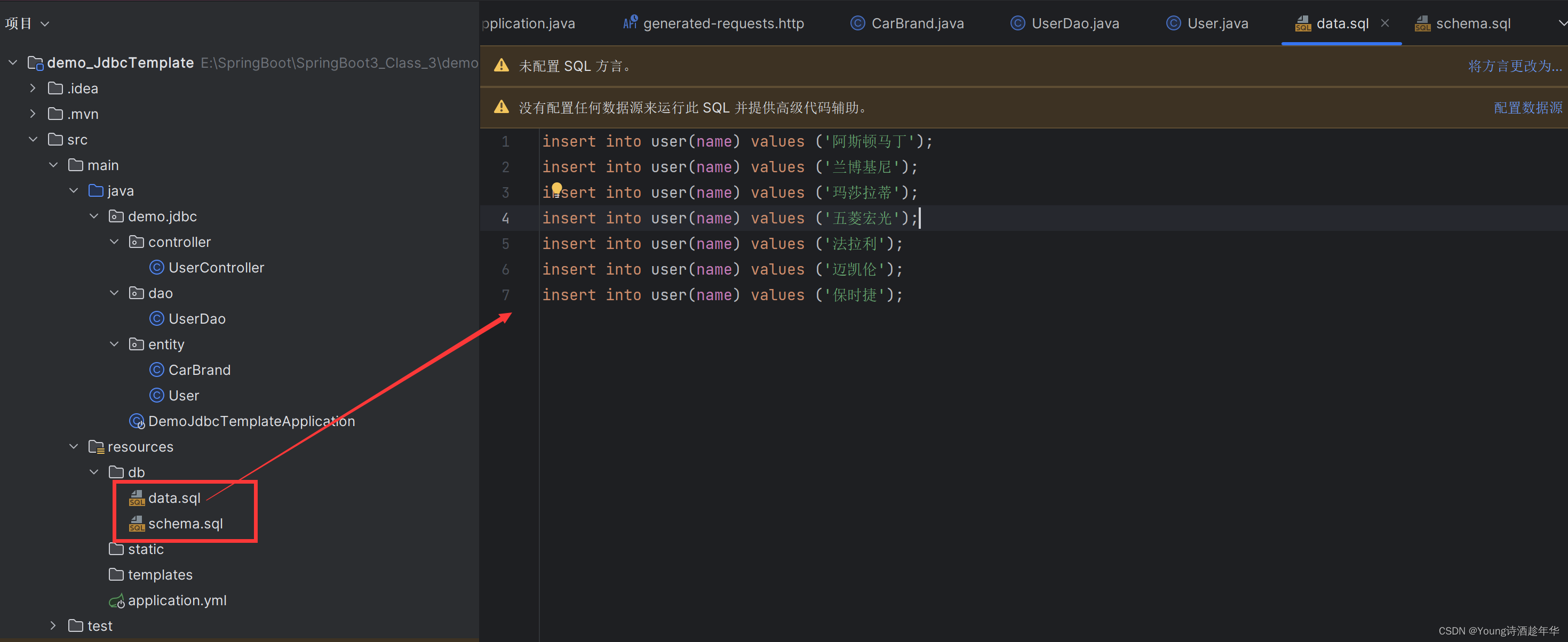Image resolution: width=1568 pixels, height=642 pixels.
Task: Click the '阿斯顿马丁' string on line 1
Action: pyautogui.click(x=869, y=141)
